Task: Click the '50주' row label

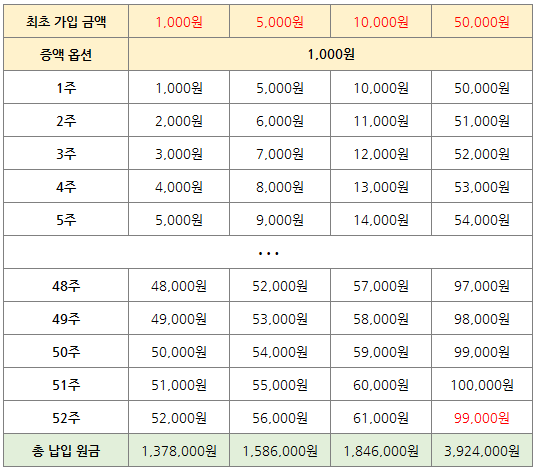Action: coord(66,351)
